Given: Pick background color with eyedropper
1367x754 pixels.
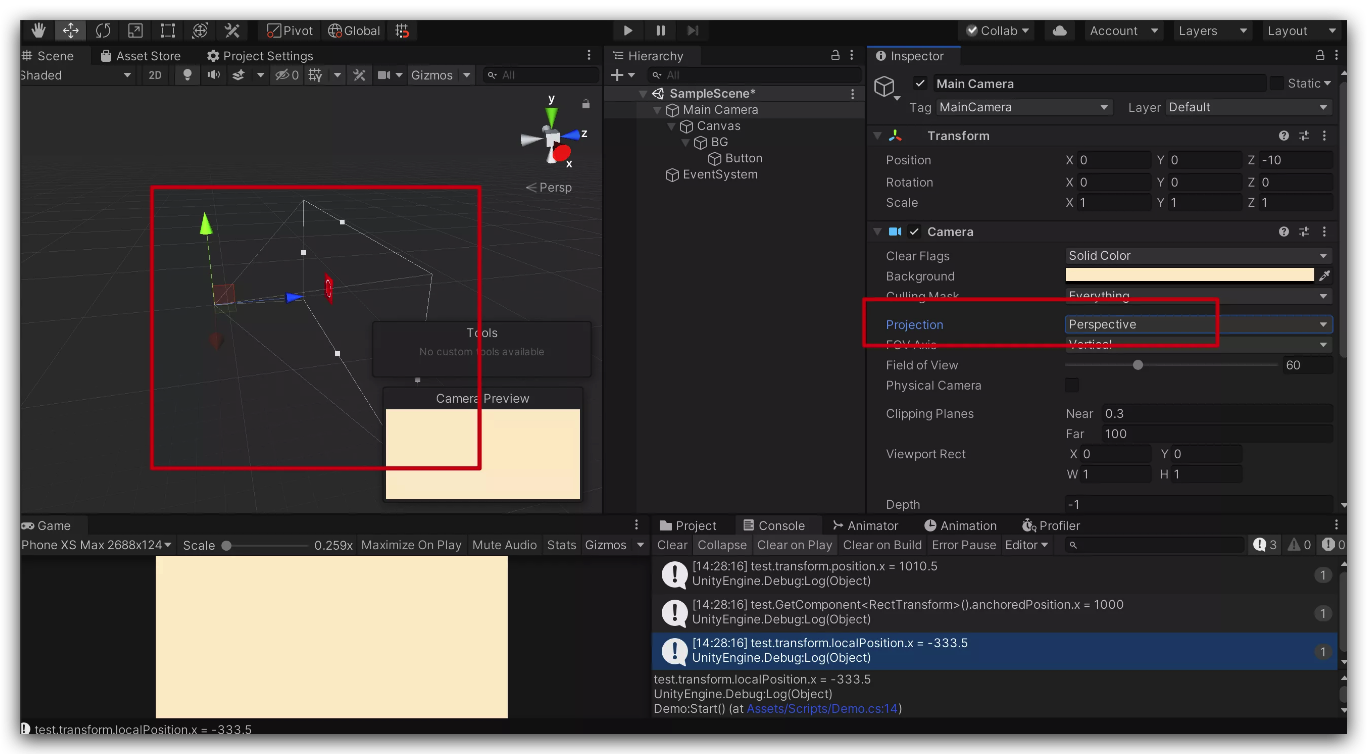Looking at the screenshot, I should coord(1325,276).
